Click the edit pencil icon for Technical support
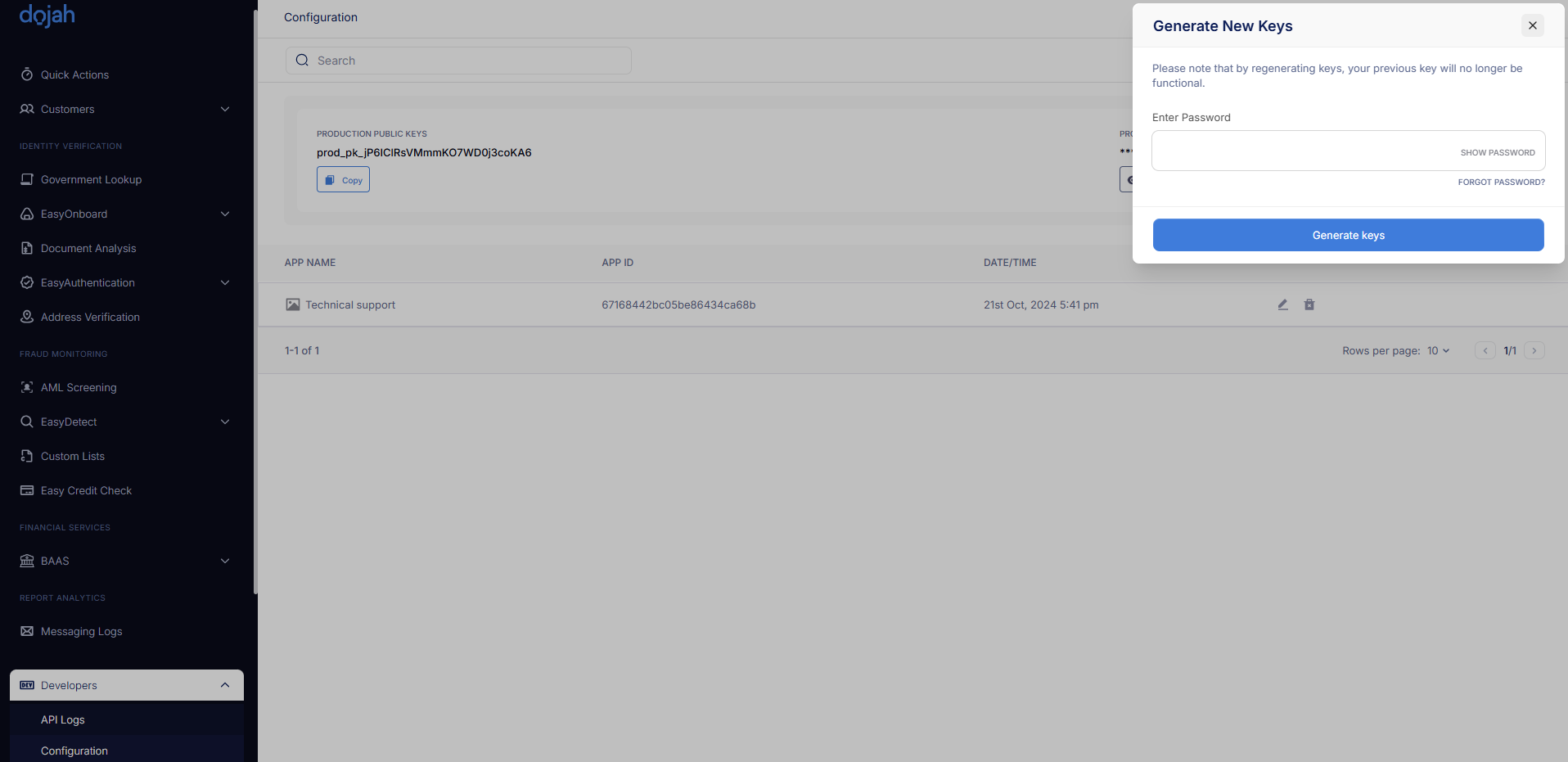 pyautogui.click(x=1282, y=304)
